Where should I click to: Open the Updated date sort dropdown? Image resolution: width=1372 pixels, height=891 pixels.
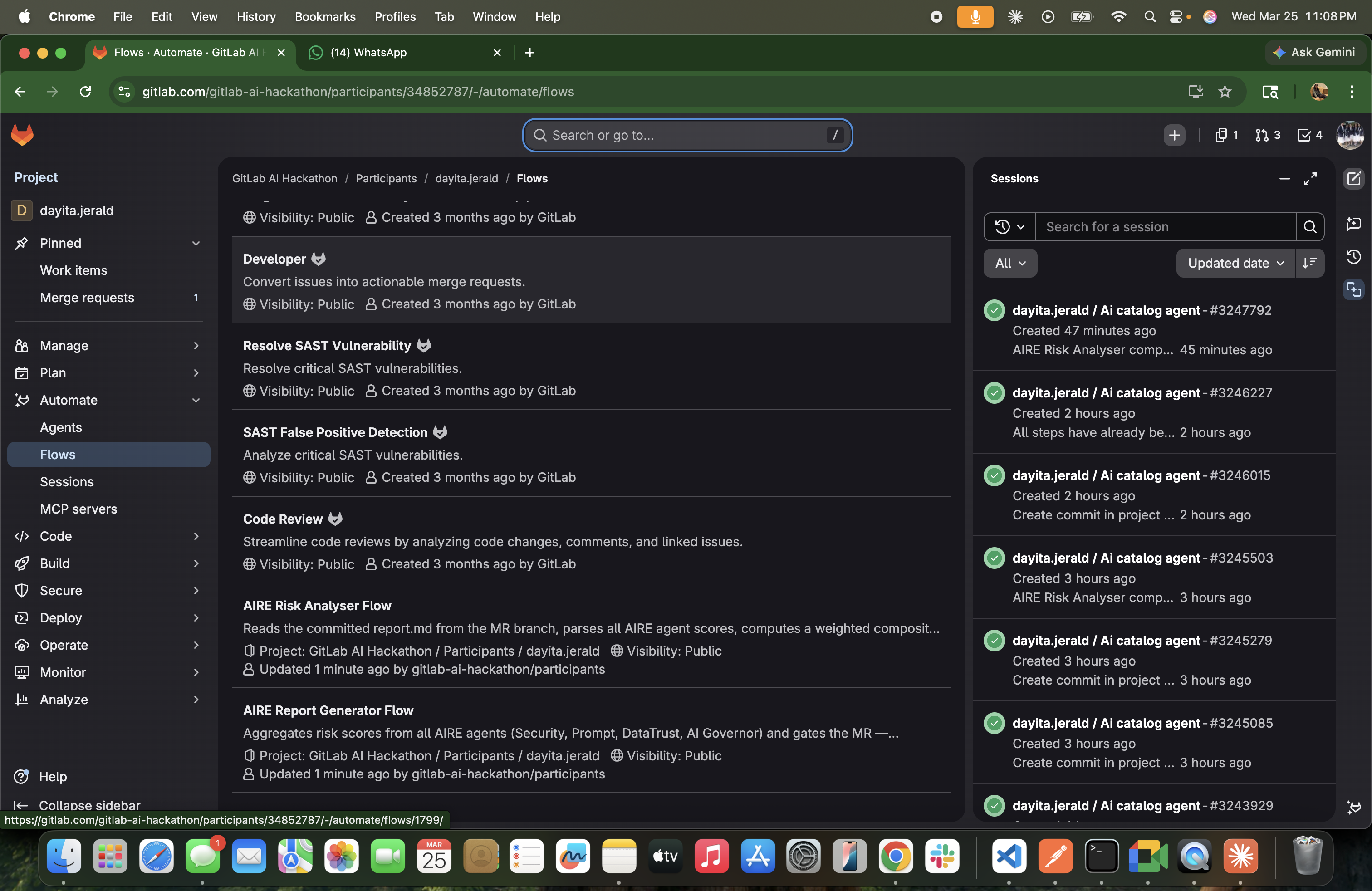(x=1235, y=264)
